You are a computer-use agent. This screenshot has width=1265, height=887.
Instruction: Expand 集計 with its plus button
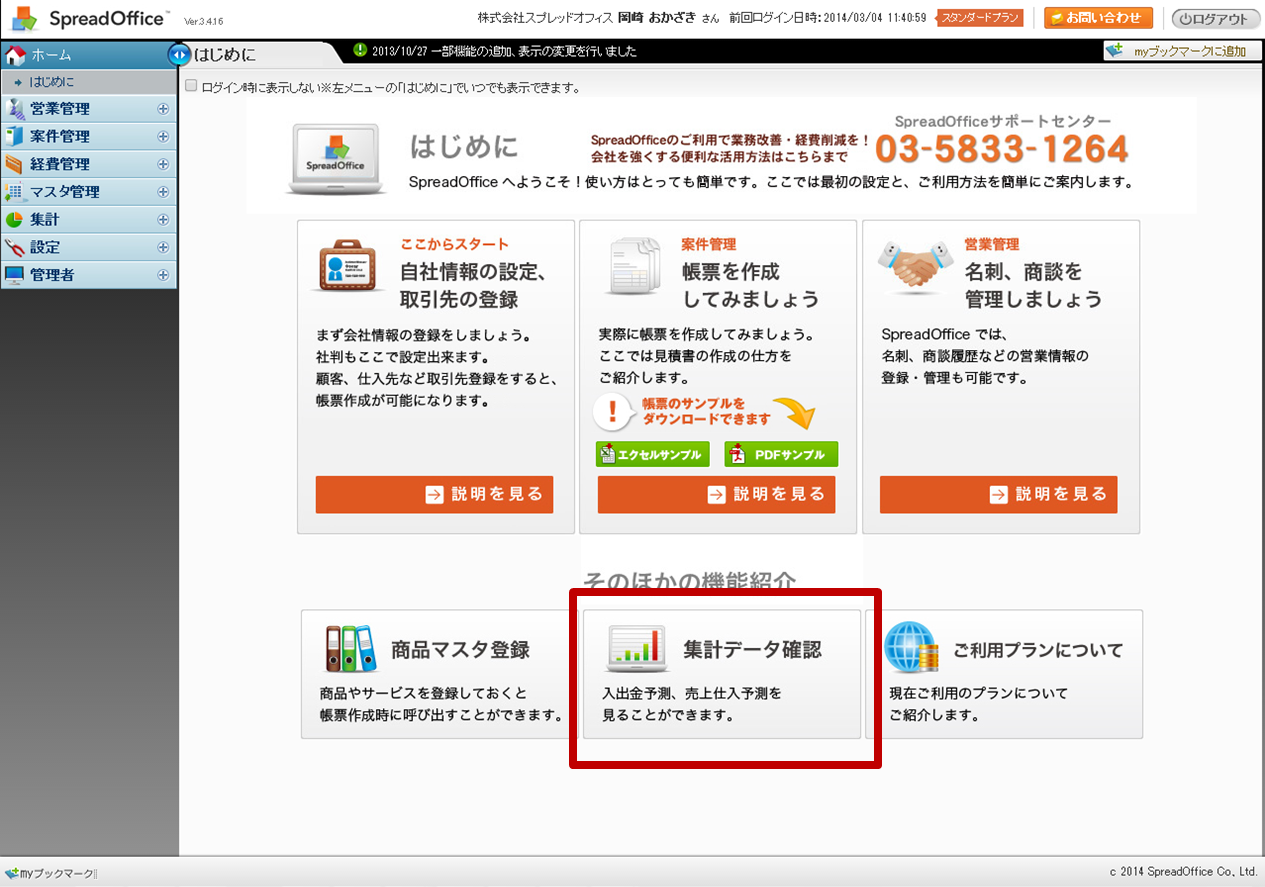click(163, 219)
